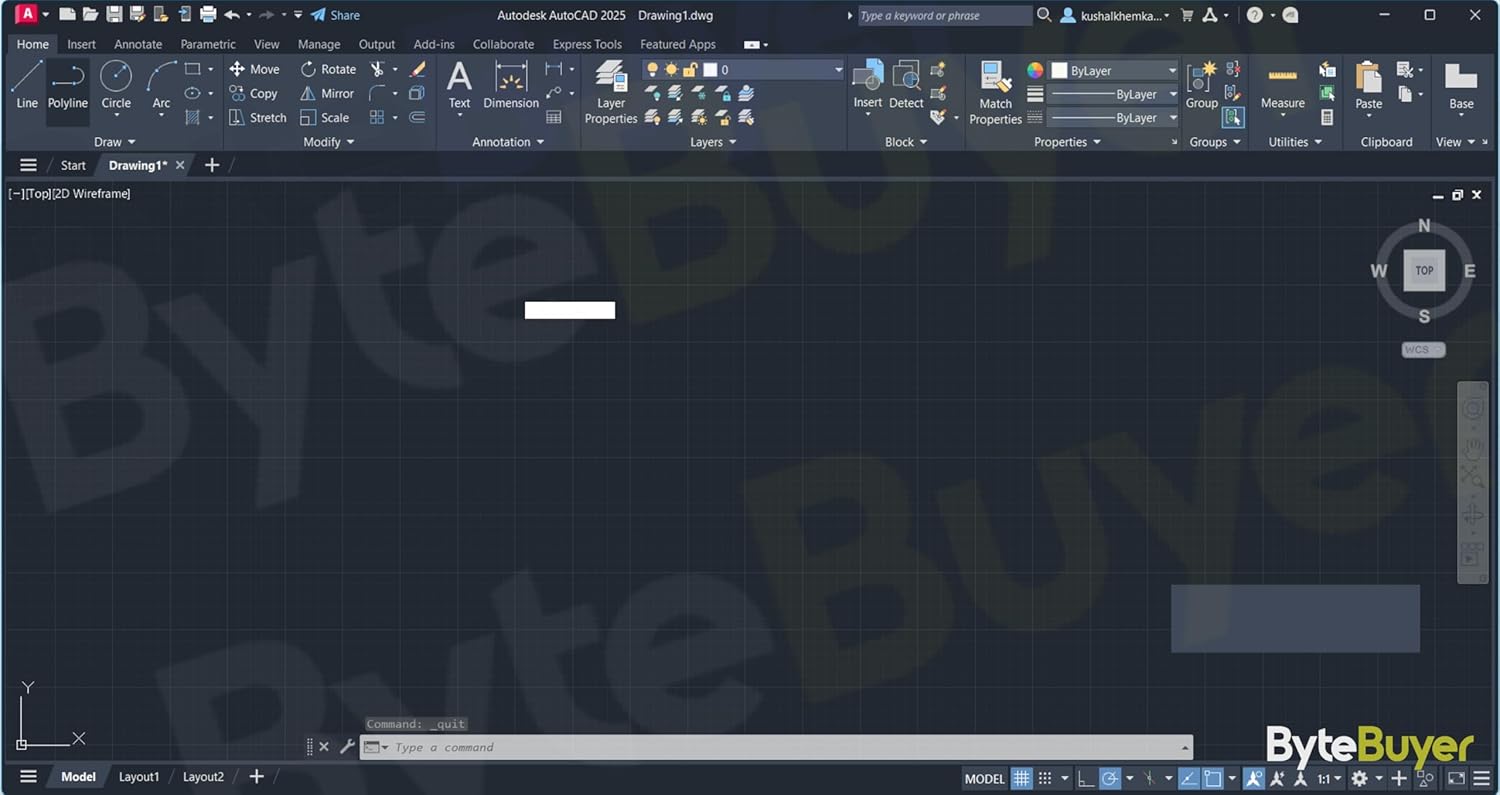Click the Scale tool
Image resolution: width=1500 pixels, height=795 pixels.
tap(325, 117)
